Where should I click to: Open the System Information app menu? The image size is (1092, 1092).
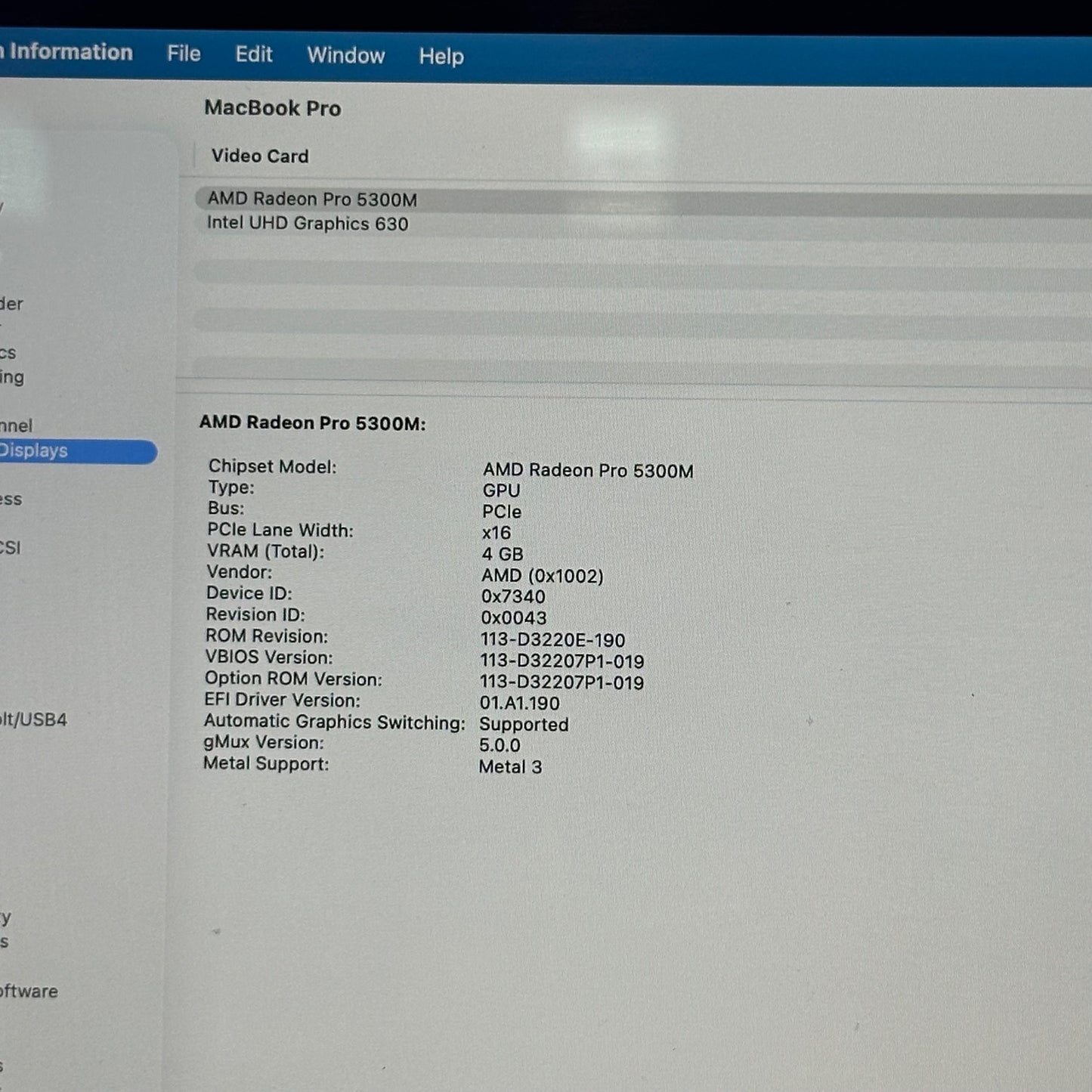[x=67, y=52]
